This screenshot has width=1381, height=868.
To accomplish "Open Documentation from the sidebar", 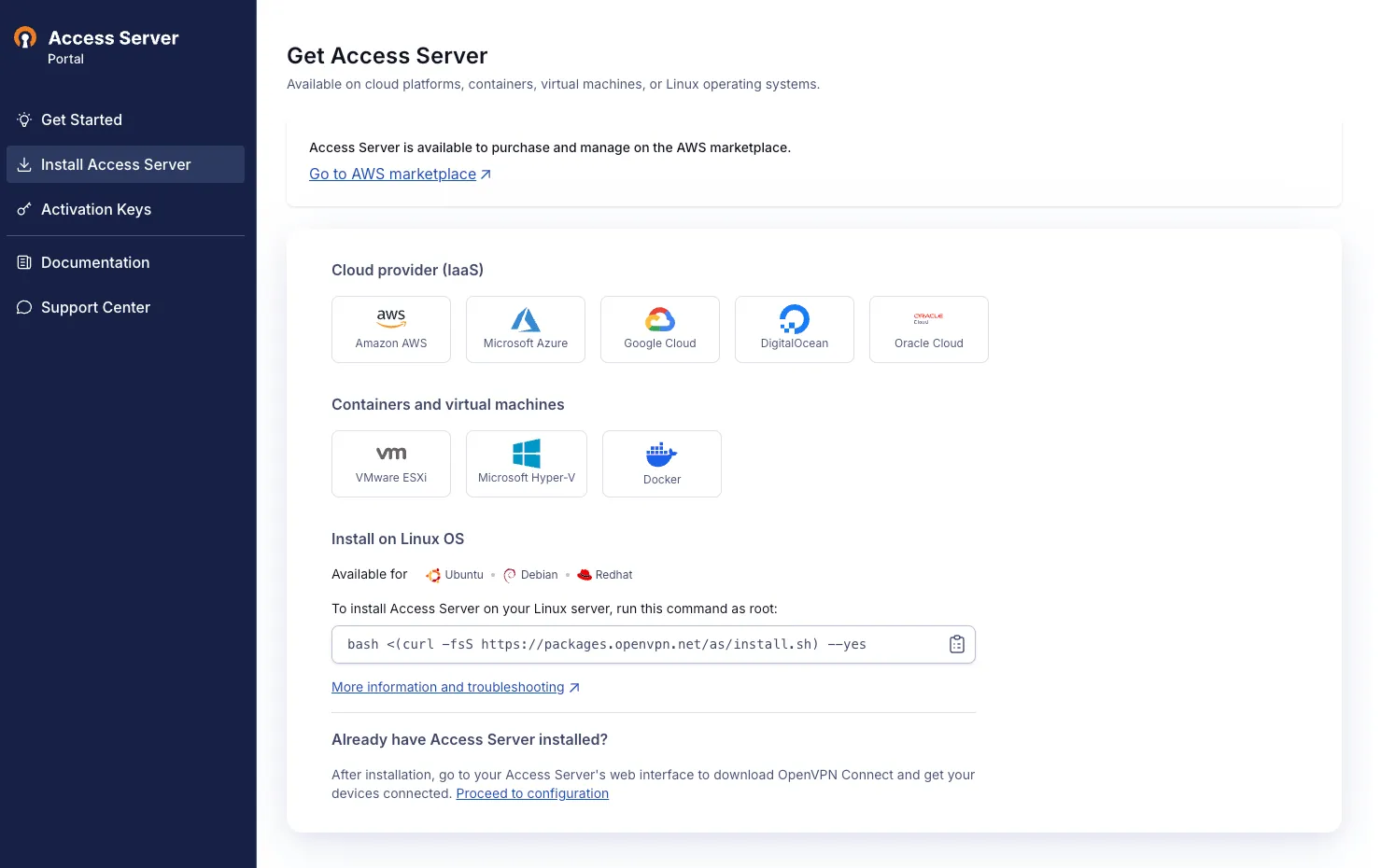I will (x=125, y=262).
